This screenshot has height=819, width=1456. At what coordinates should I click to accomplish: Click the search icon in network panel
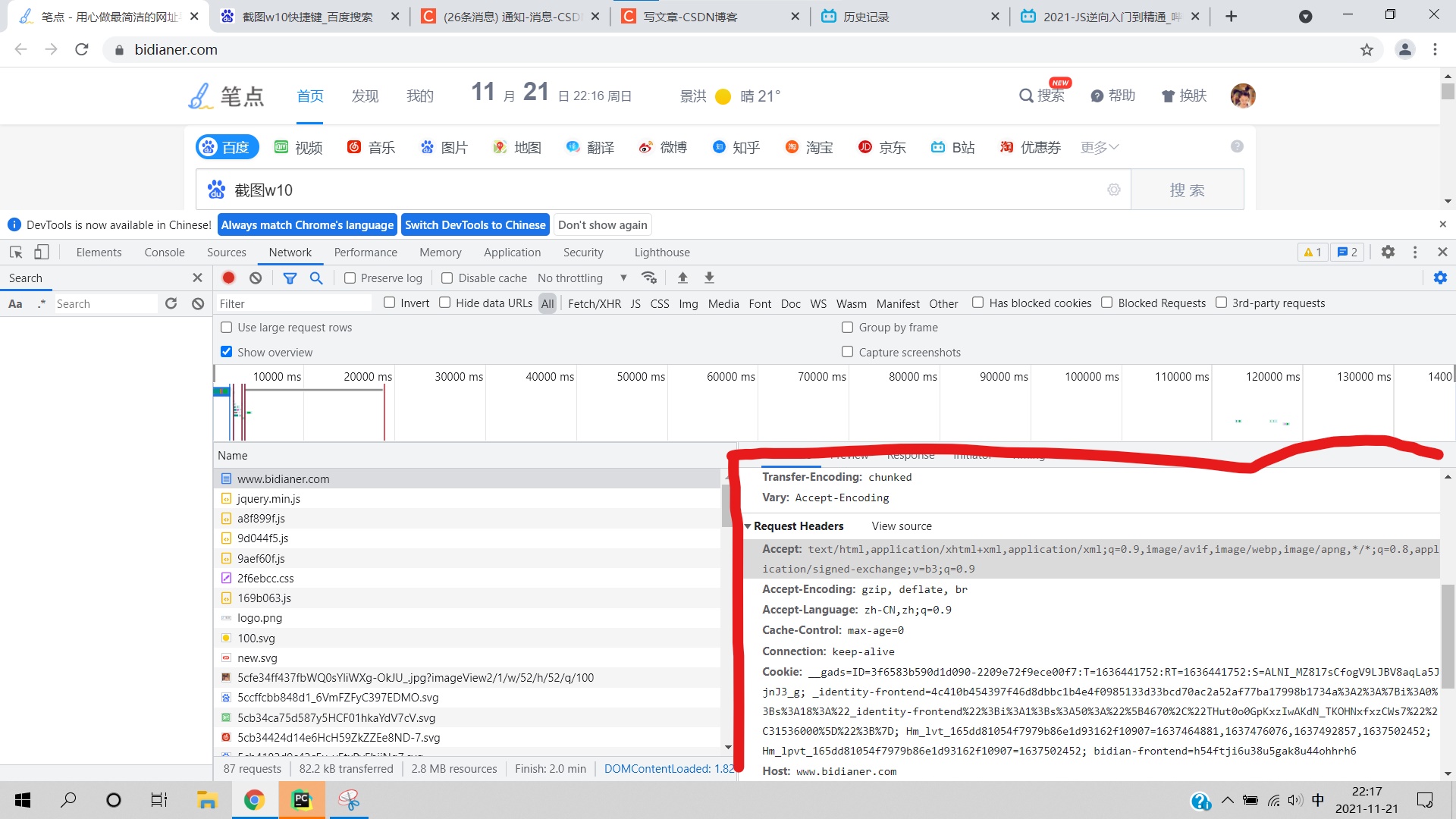click(316, 278)
